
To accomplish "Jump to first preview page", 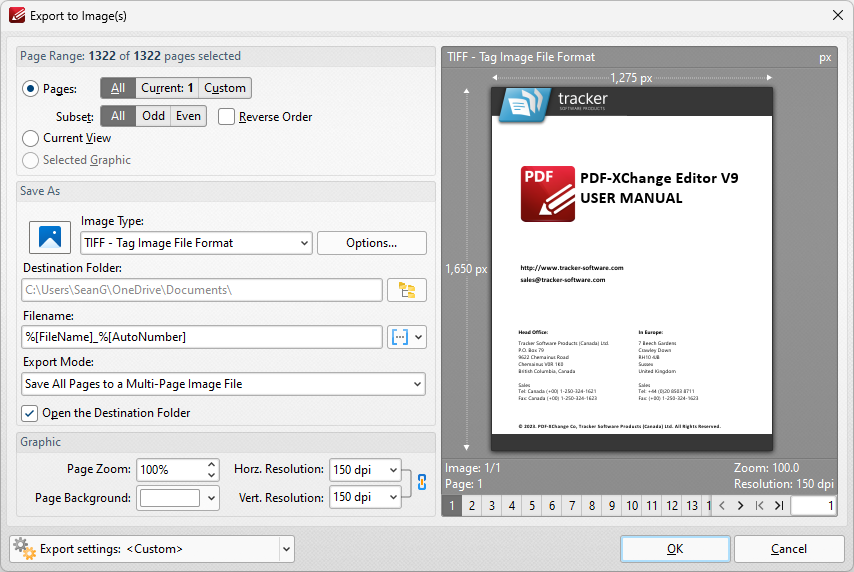I will pos(759,506).
